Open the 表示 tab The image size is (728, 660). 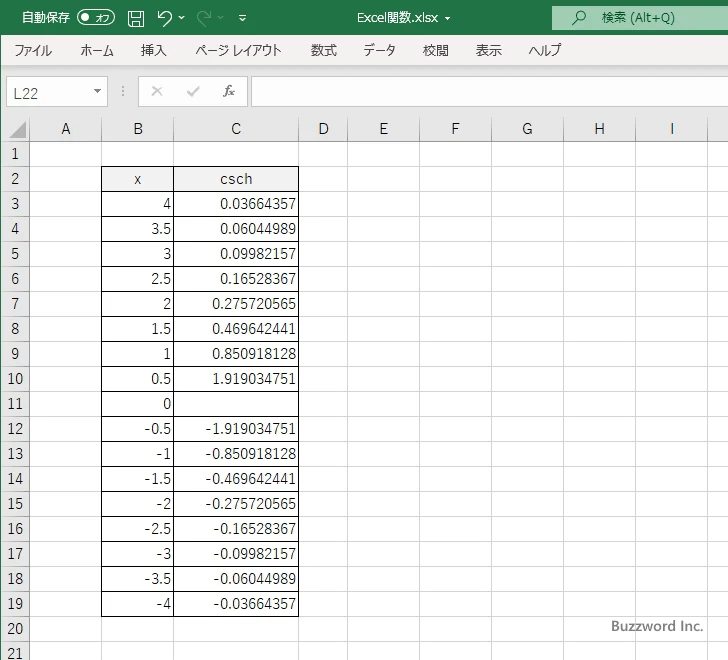point(488,50)
